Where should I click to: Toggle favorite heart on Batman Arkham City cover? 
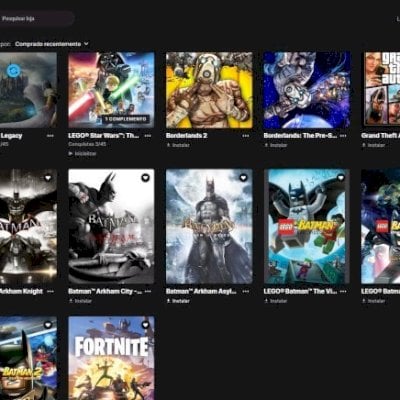[145, 178]
